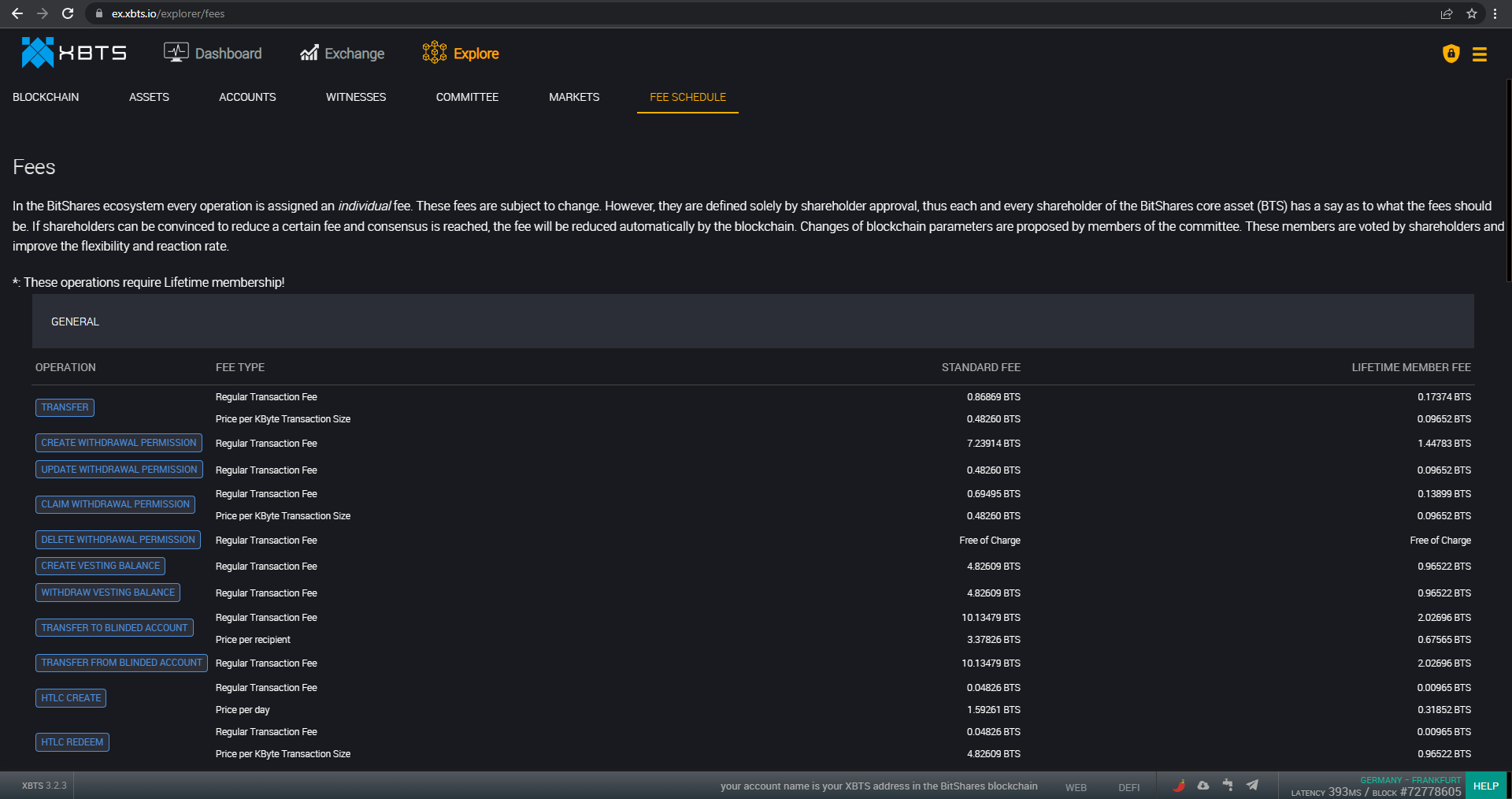Click the 0.69495 BTS claim withdrawal fee
The image size is (1512, 799).
994,494
